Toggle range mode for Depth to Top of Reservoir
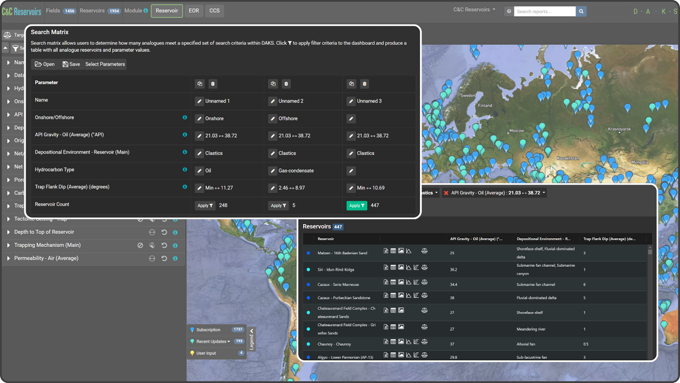 [x=152, y=232]
